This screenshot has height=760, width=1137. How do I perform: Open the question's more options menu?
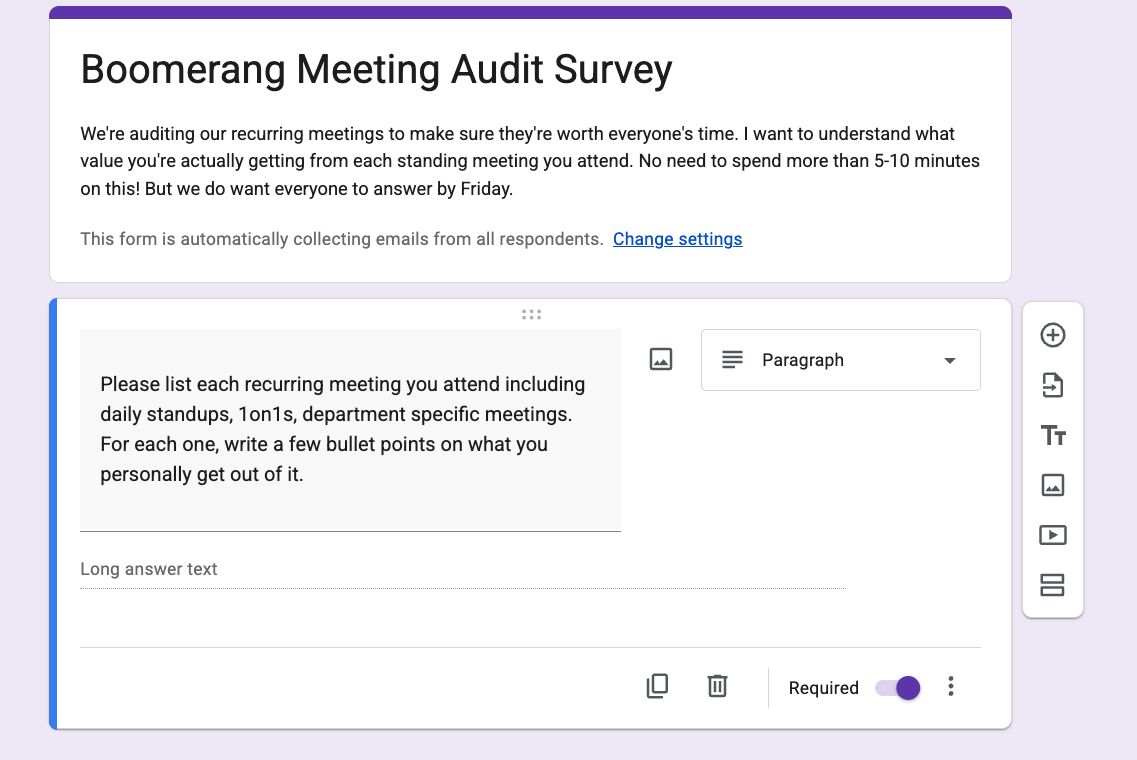pos(951,686)
